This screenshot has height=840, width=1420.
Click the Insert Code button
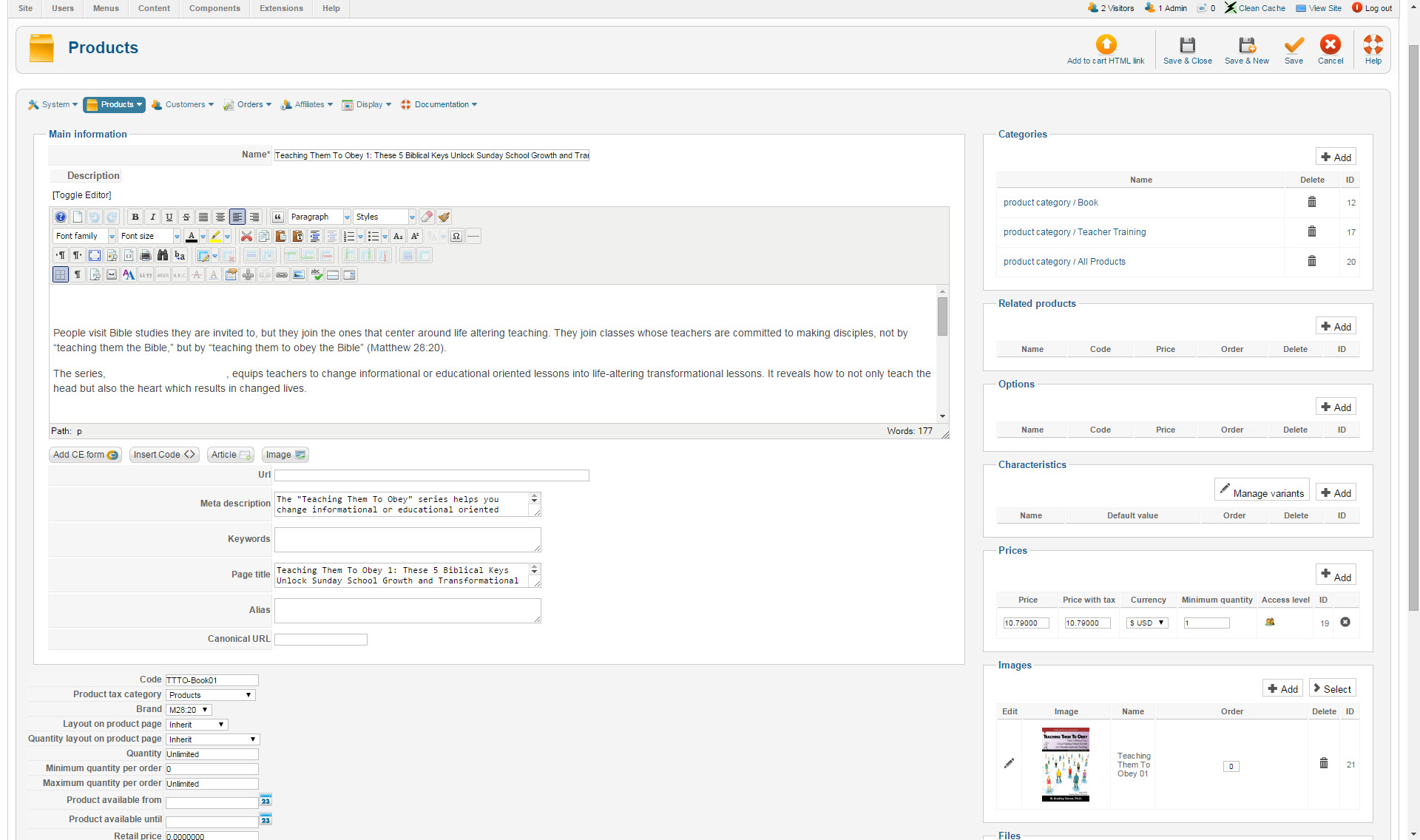164,455
